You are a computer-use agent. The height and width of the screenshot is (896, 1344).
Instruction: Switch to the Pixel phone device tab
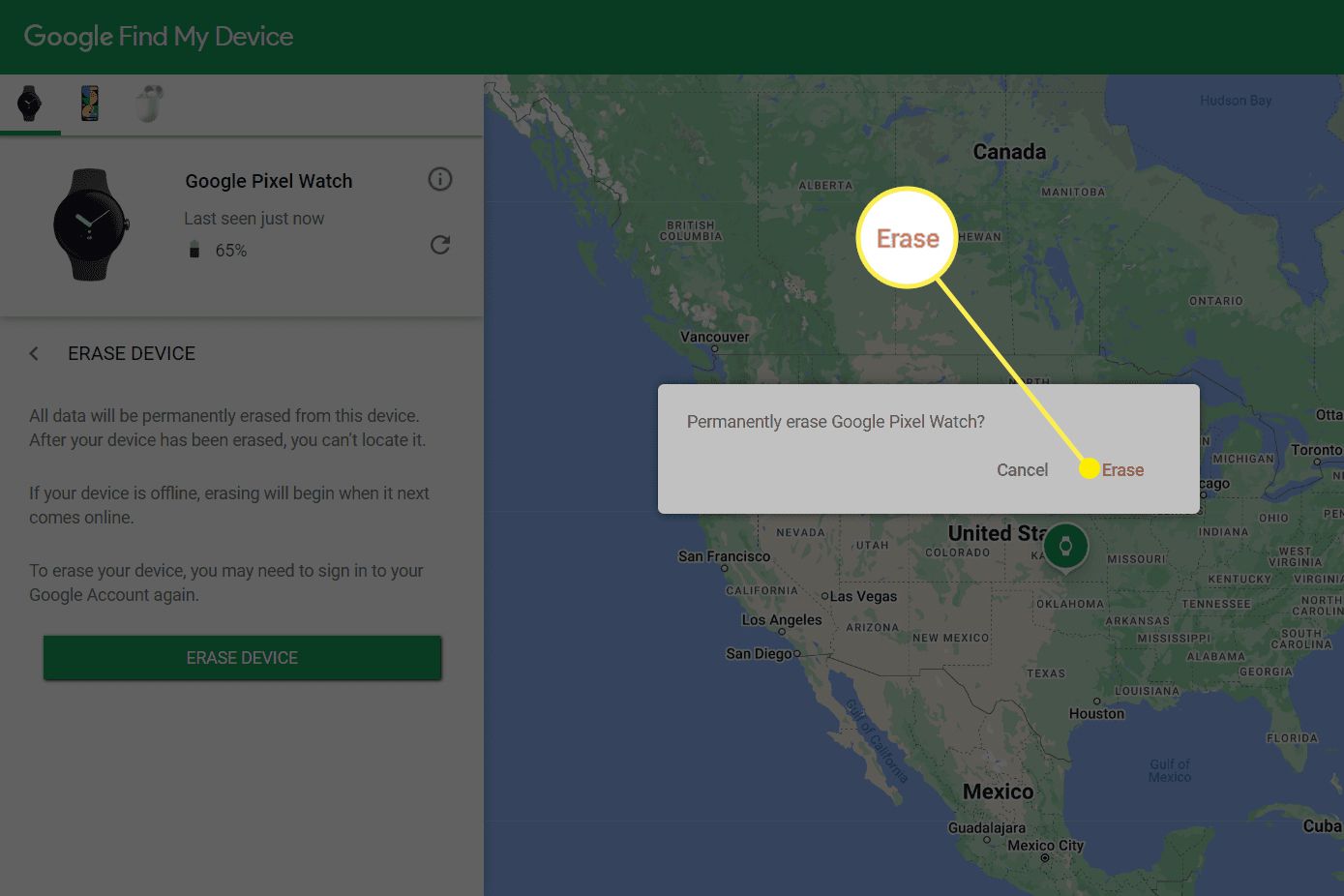tap(89, 104)
